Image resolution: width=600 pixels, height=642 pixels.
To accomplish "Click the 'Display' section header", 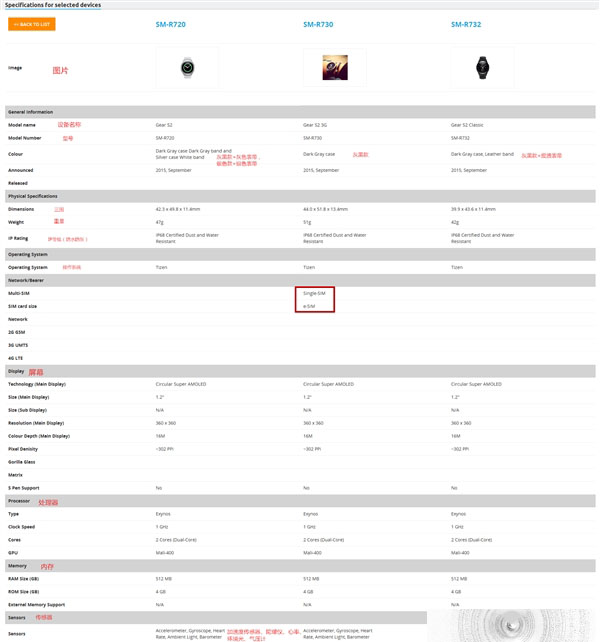I will (300, 371).
